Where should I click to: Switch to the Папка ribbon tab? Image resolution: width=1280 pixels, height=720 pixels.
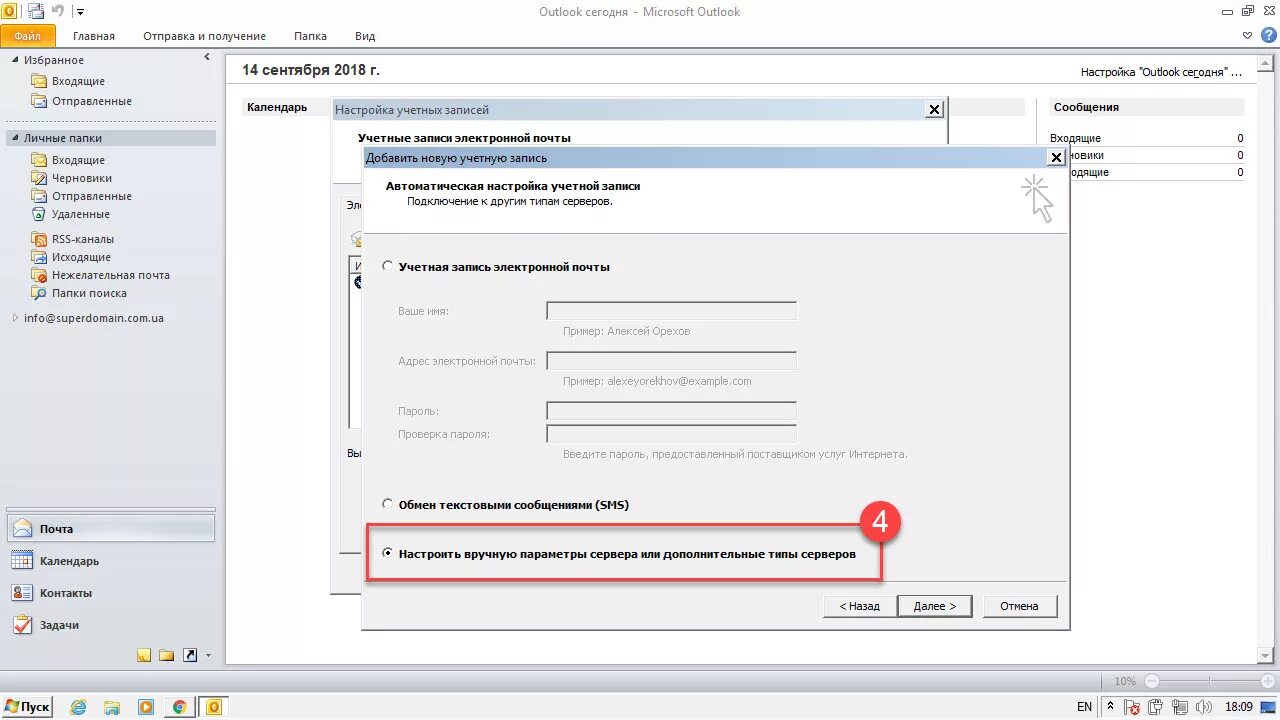click(310, 36)
